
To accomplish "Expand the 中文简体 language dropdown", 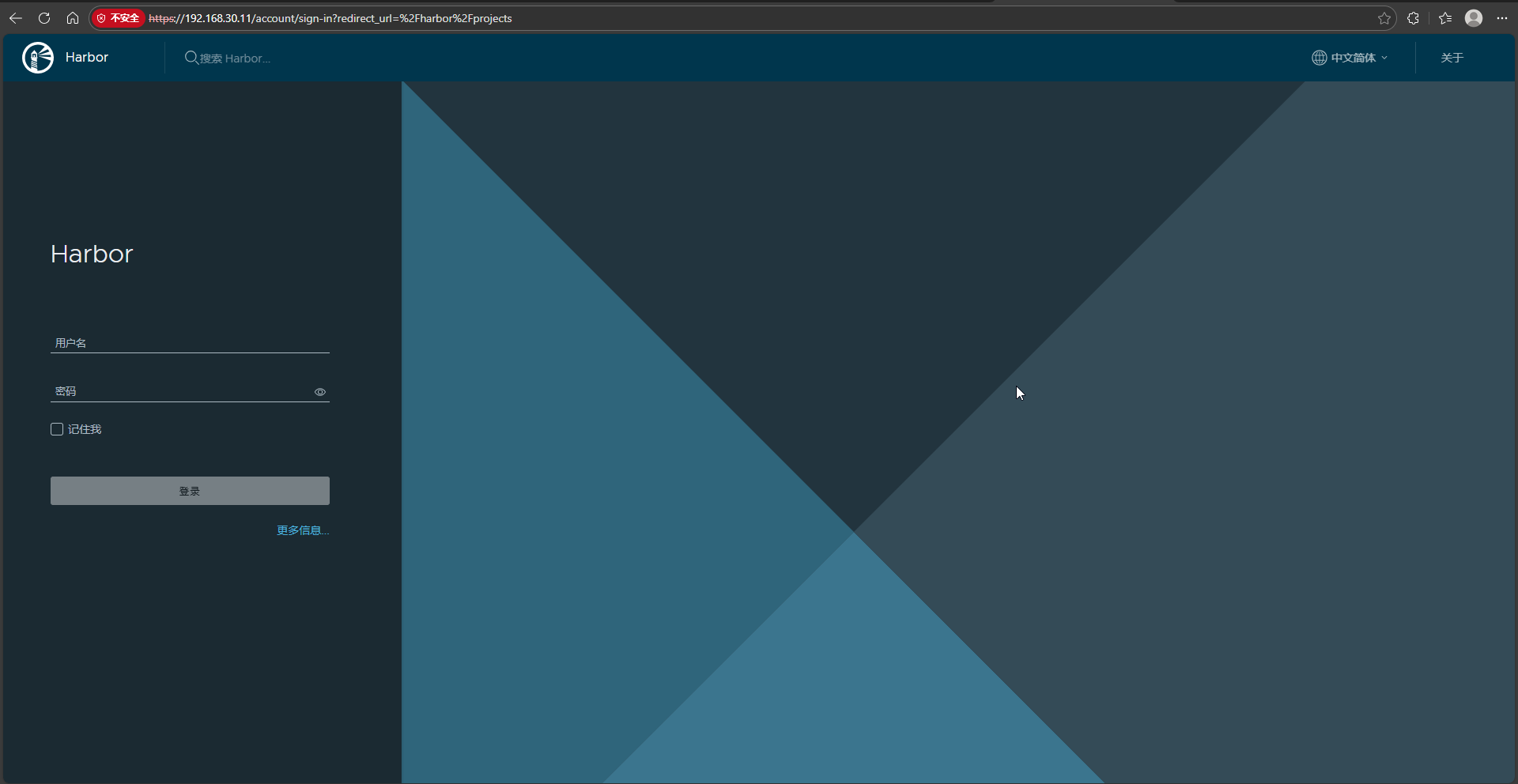I will (x=1350, y=58).
